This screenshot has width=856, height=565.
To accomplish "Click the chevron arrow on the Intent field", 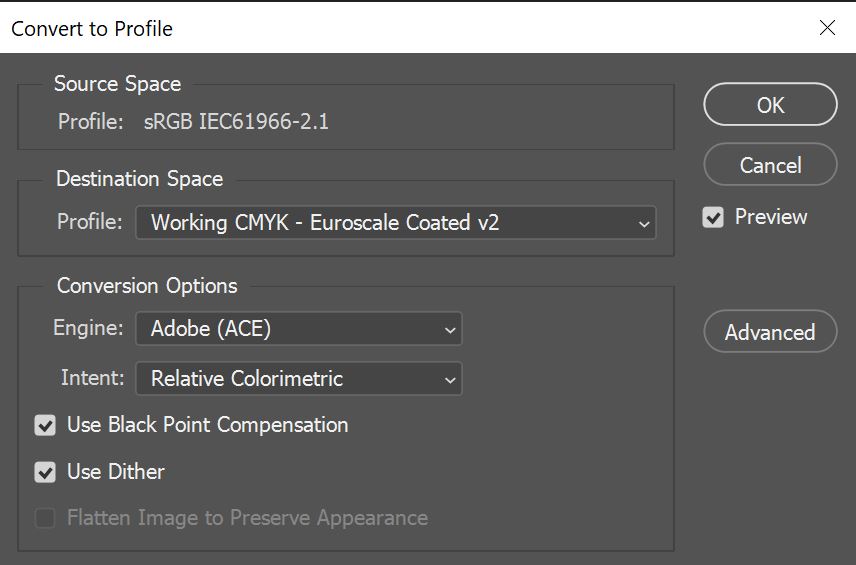I will pos(450,380).
